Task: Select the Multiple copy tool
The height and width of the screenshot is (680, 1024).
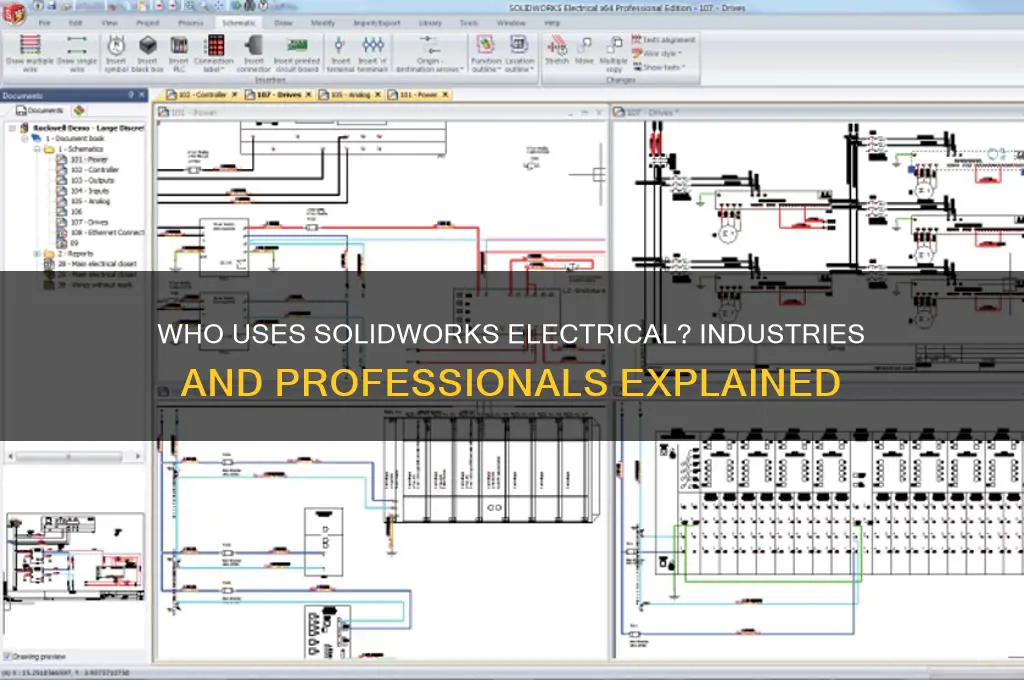Action: pos(614,53)
